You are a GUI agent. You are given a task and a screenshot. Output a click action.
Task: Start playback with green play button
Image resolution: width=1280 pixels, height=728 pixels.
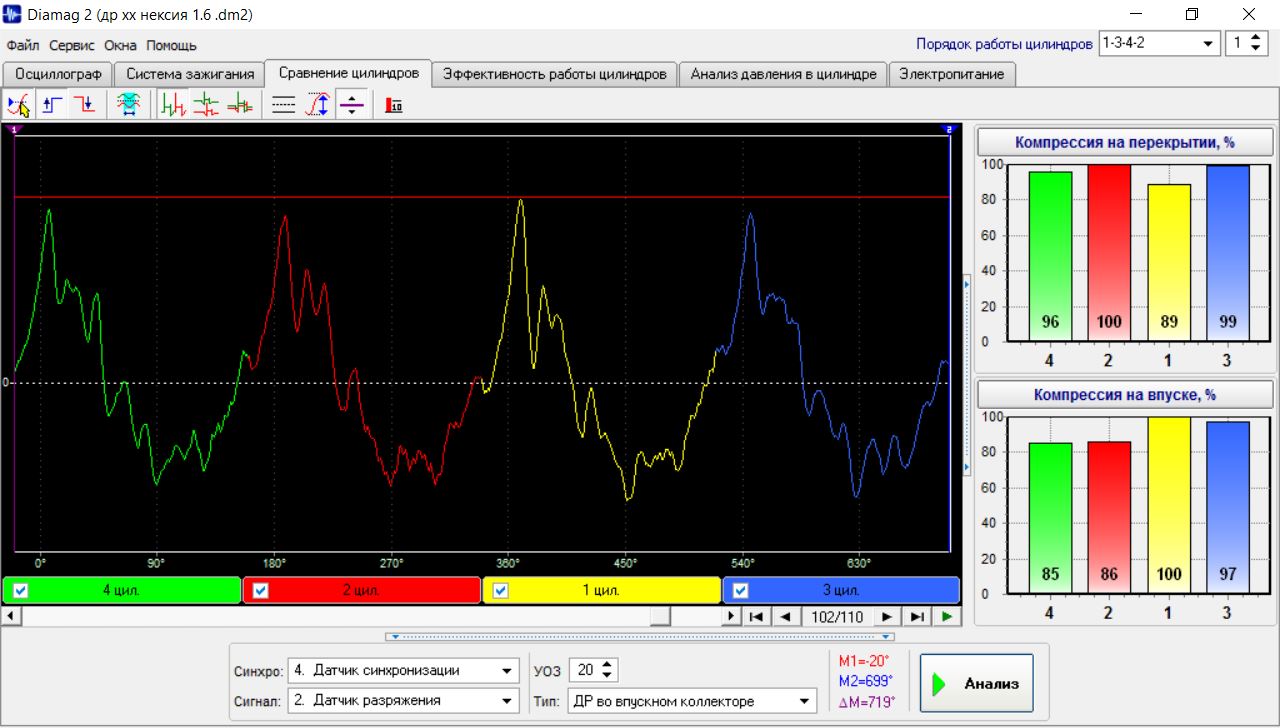click(x=946, y=616)
